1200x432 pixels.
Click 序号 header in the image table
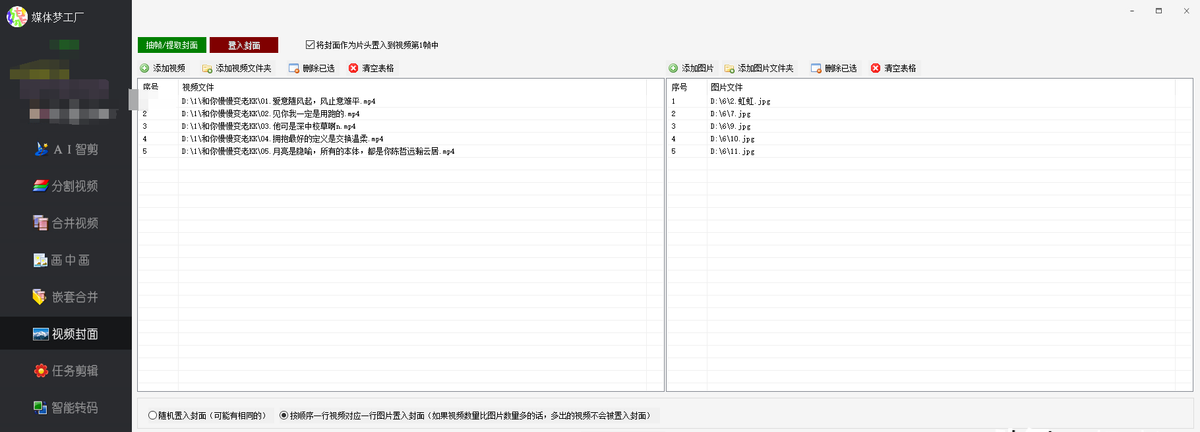(x=687, y=87)
